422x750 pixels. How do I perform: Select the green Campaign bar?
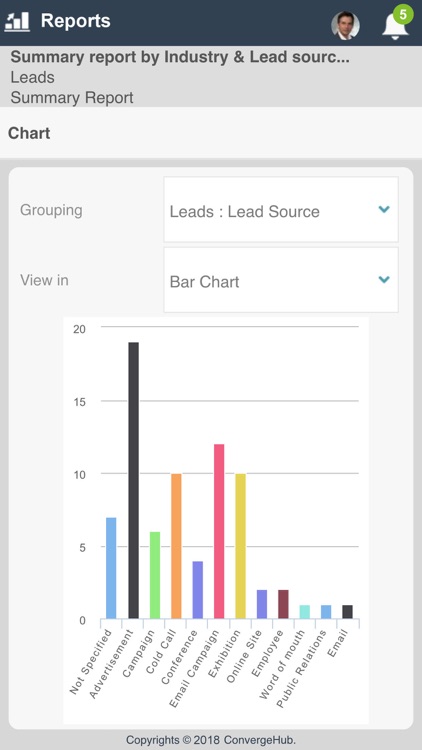click(x=155, y=575)
